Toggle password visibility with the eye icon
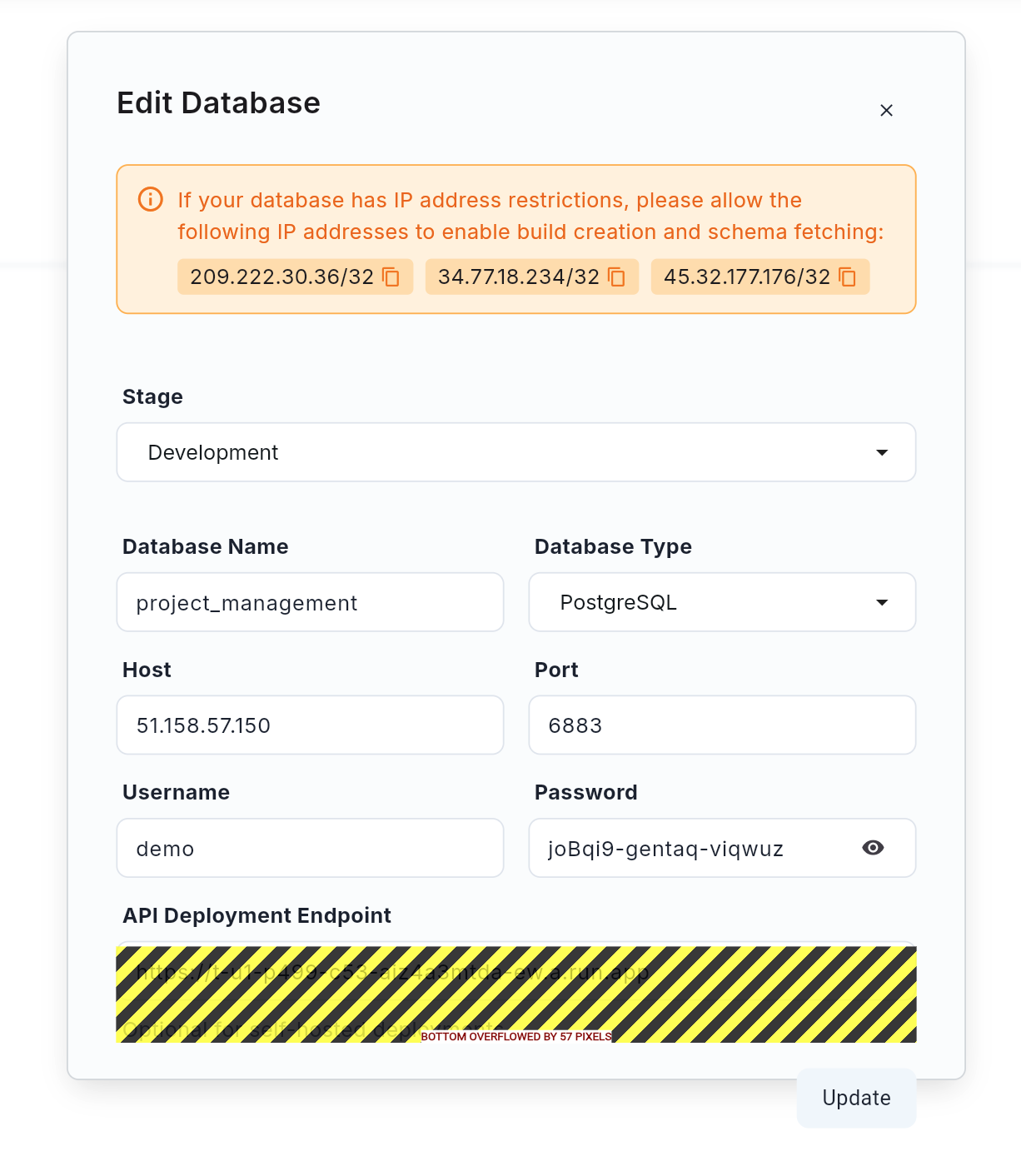Screen dimensions: 1021x1176 [873, 848]
